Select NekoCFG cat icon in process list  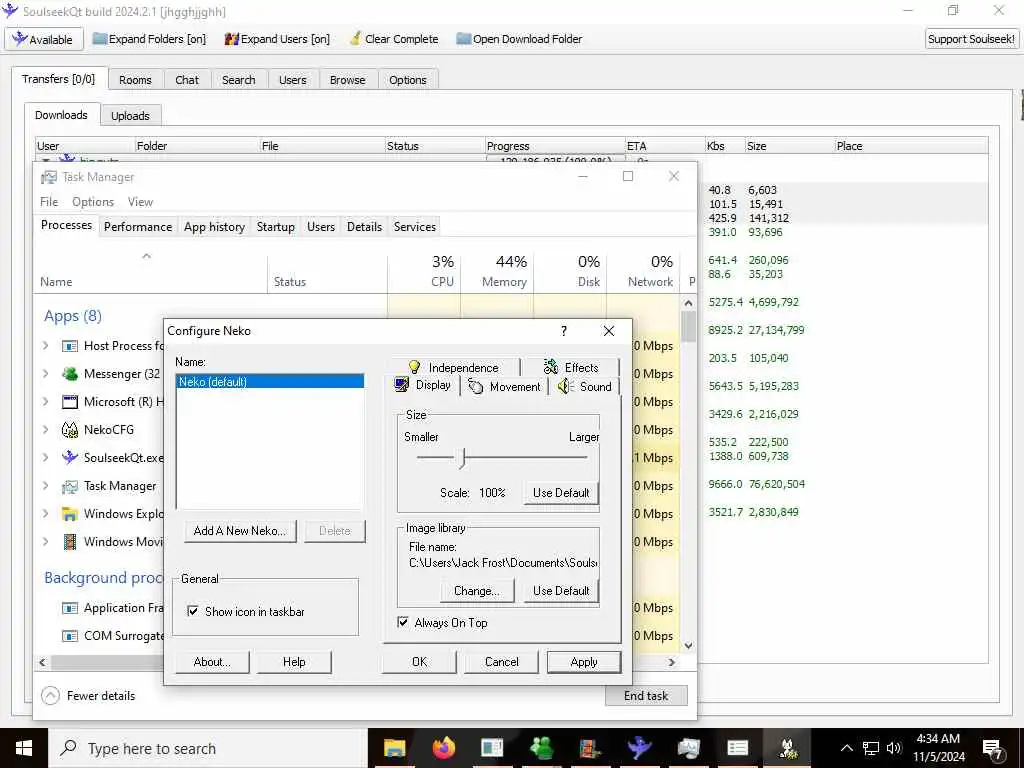pos(70,430)
